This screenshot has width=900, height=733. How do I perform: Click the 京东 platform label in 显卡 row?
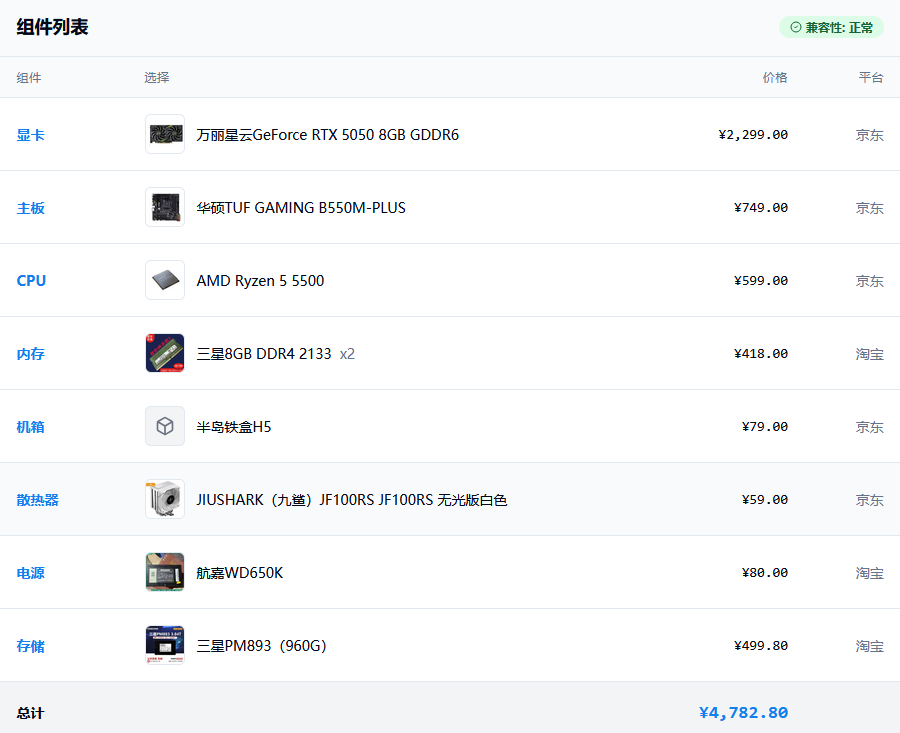point(870,135)
